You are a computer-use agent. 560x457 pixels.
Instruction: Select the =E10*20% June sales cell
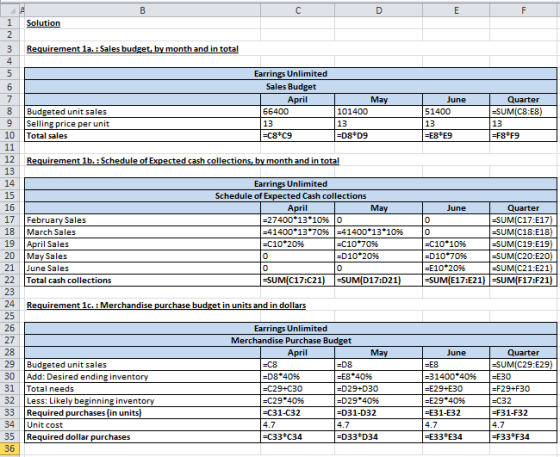[x=456, y=268]
